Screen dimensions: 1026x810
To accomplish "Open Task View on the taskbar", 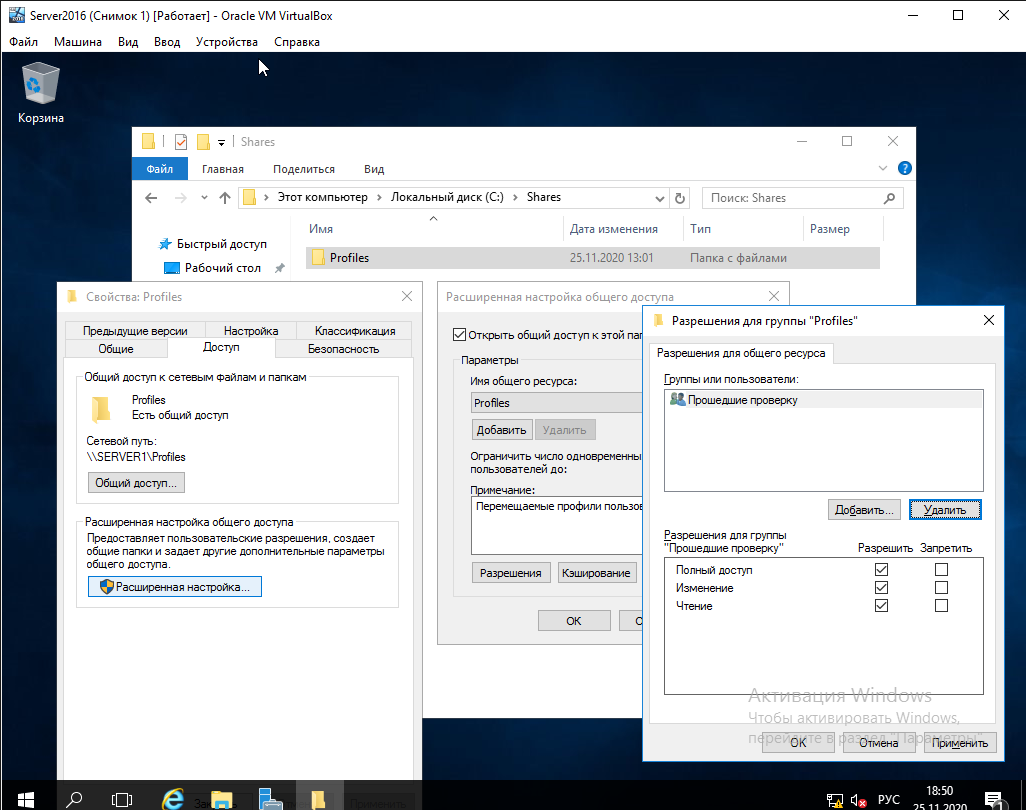I will 122,798.
